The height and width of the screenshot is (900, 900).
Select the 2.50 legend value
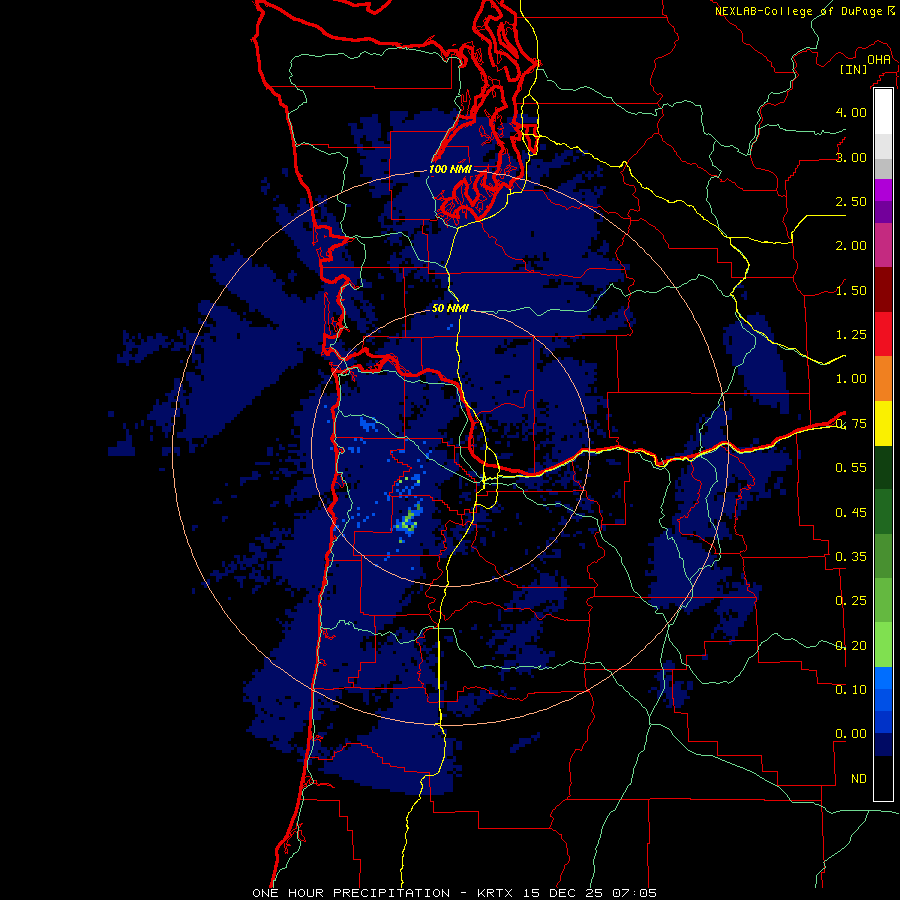coord(851,201)
